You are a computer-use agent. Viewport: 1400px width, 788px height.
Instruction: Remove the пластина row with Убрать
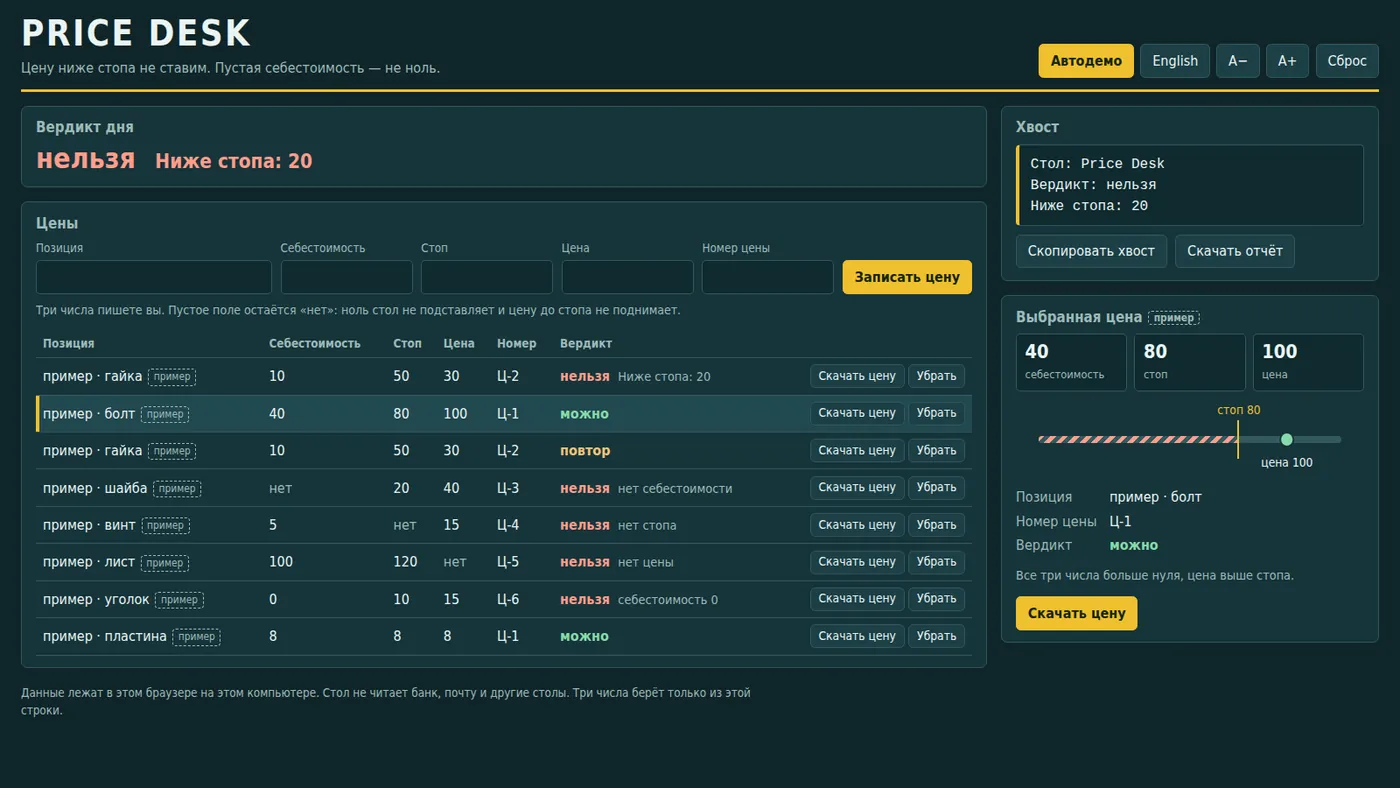click(937, 635)
